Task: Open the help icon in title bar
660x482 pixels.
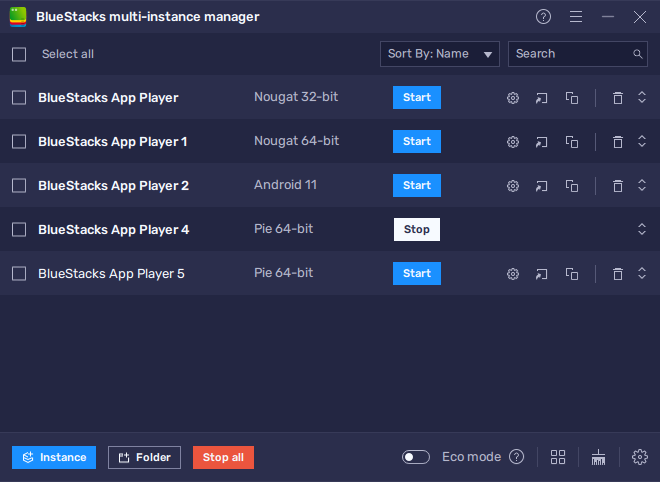Action: 543,17
